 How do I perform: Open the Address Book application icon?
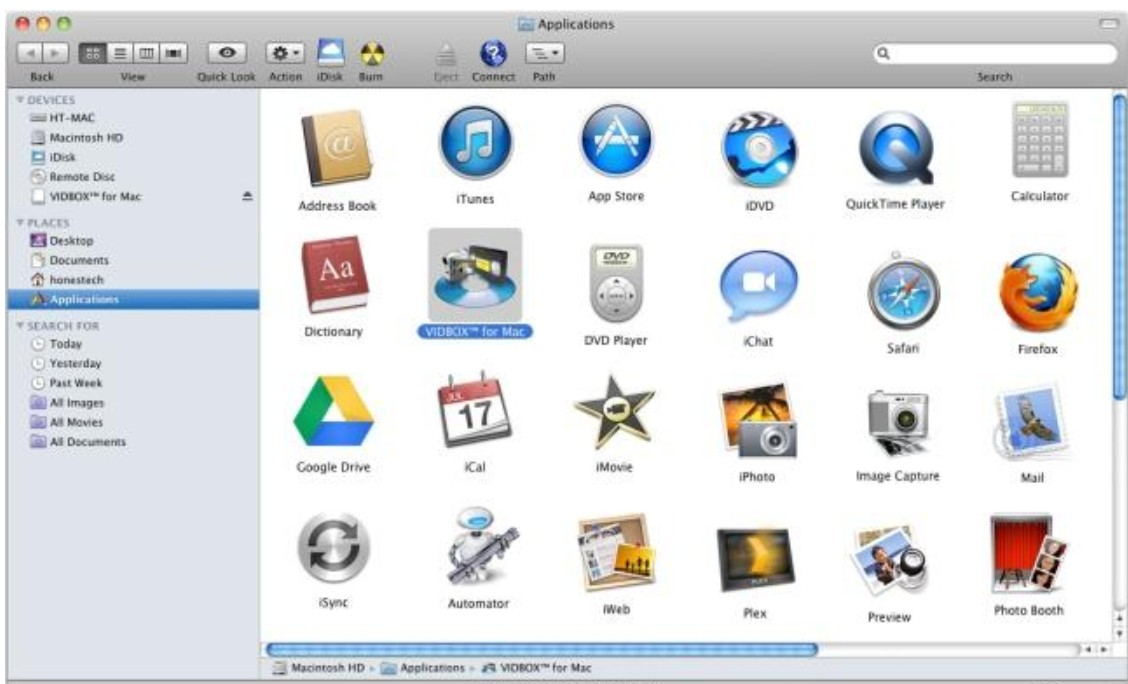coord(335,148)
